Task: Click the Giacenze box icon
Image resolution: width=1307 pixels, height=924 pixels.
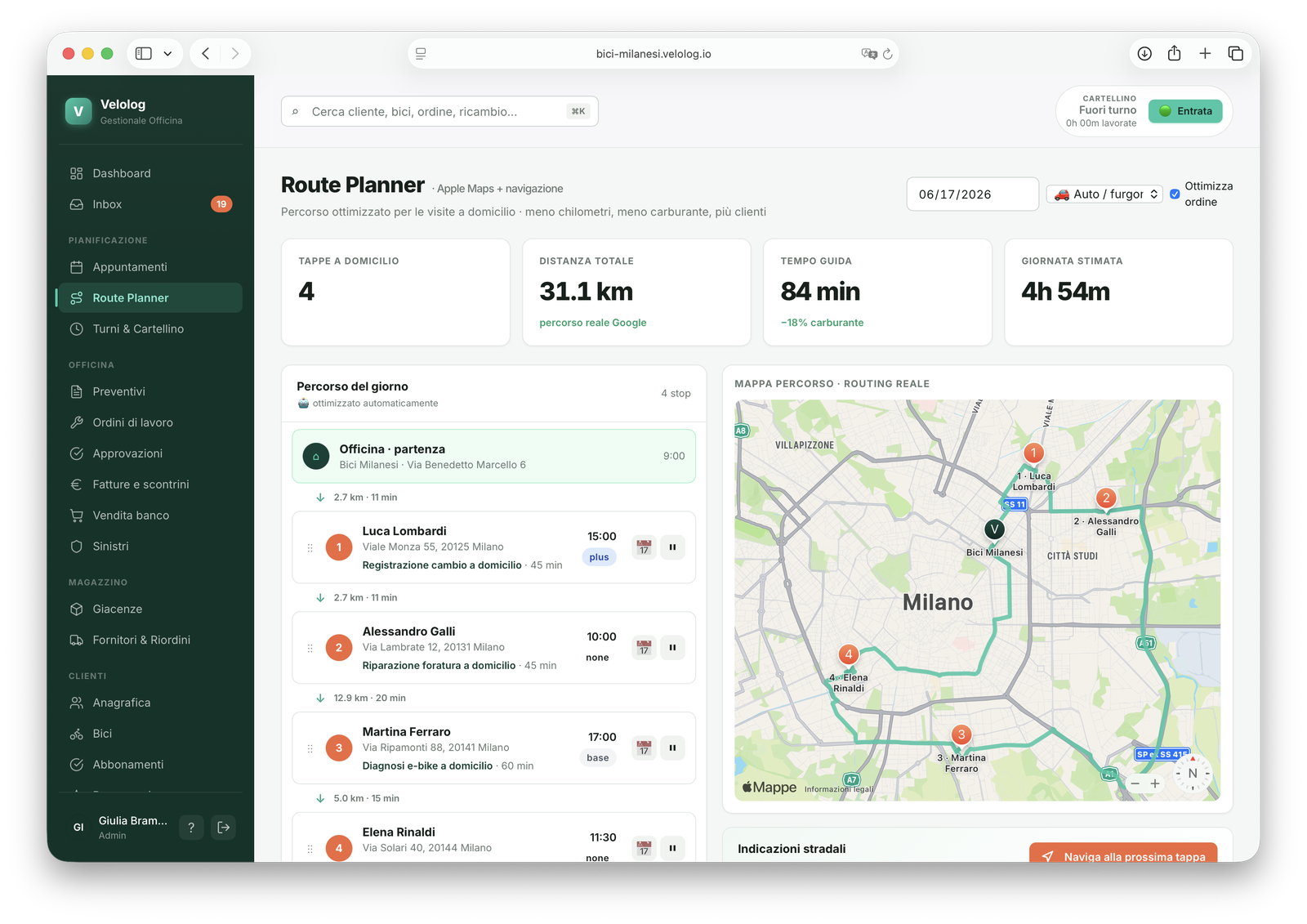Action: tap(77, 609)
